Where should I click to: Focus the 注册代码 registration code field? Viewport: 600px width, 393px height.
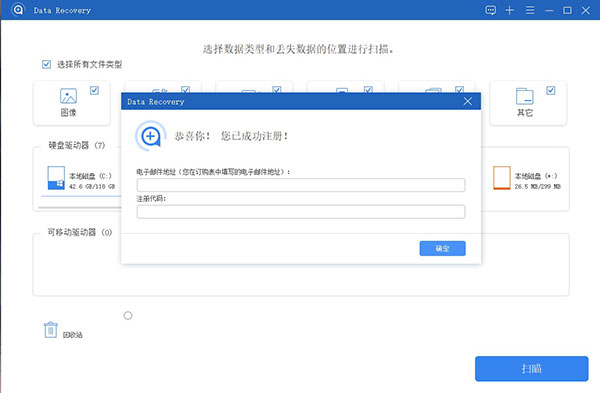click(x=301, y=212)
